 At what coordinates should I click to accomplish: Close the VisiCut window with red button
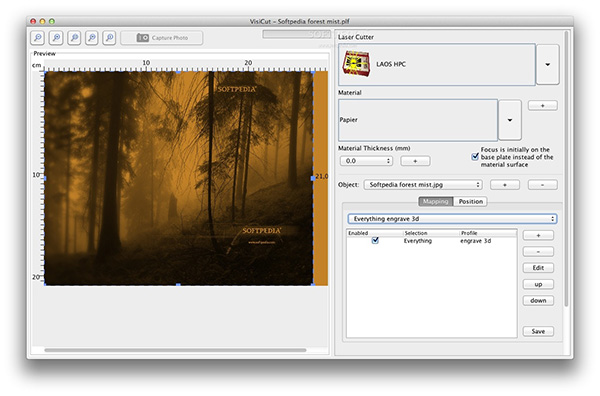(x=33, y=21)
